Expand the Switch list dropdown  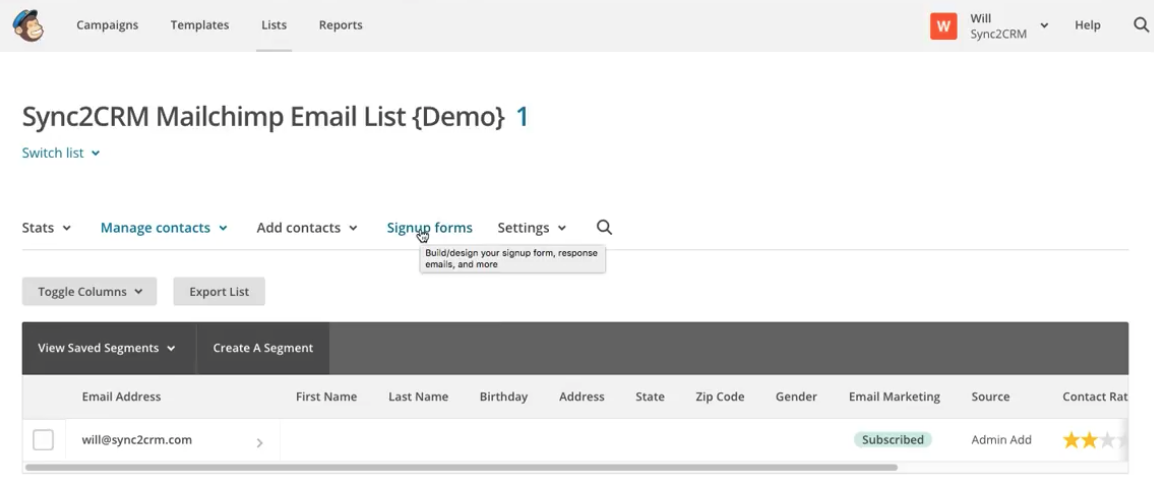61,153
